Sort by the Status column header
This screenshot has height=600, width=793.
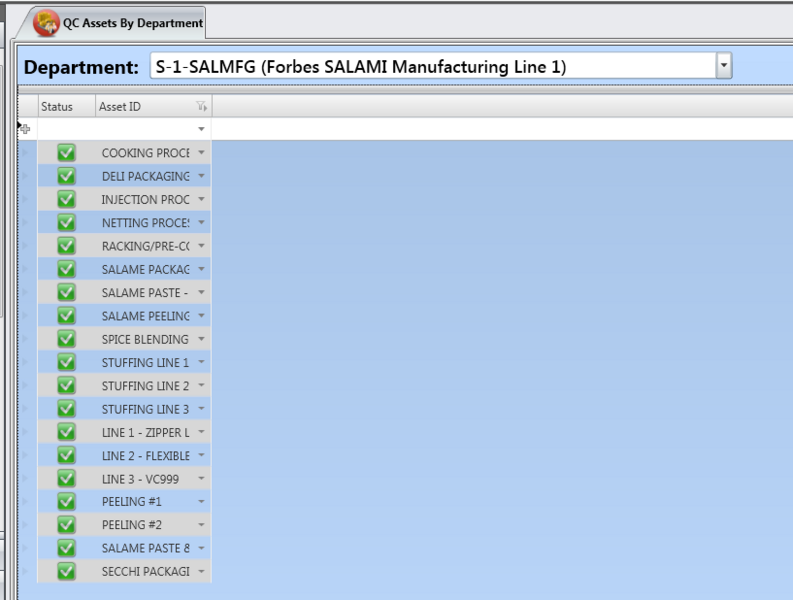tap(67, 107)
